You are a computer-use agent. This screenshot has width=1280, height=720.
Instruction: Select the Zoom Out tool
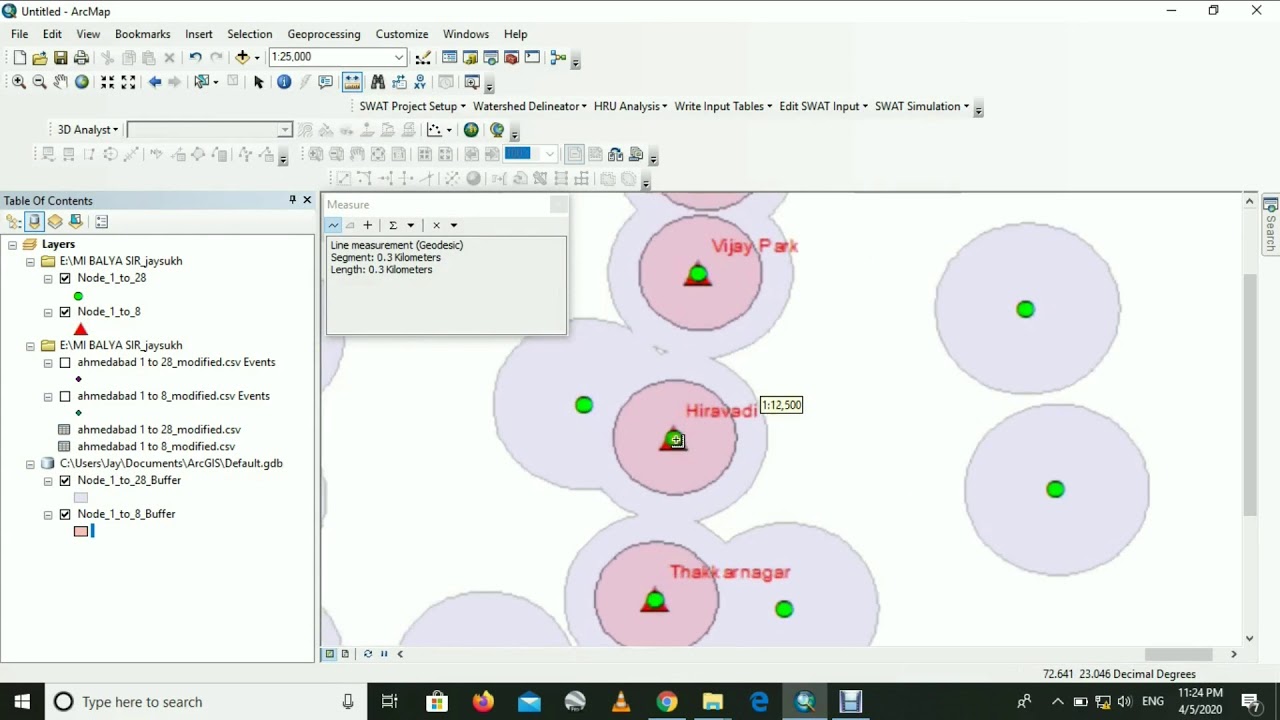tap(40, 82)
